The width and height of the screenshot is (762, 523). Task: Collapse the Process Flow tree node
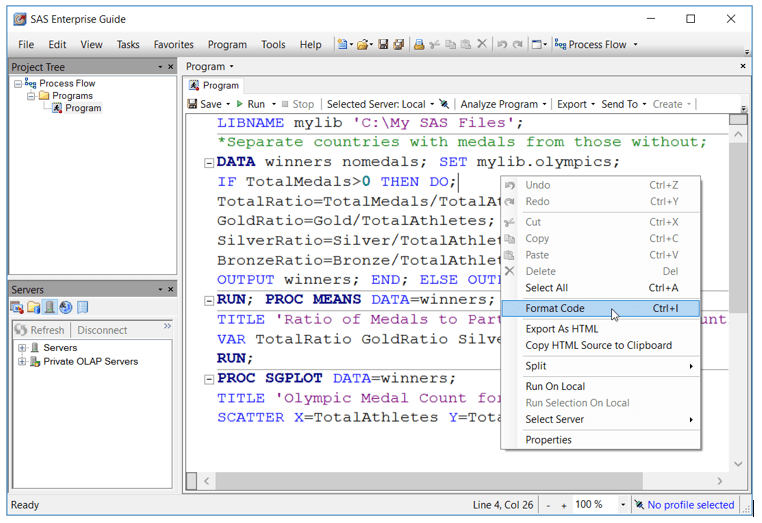[x=18, y=84]
